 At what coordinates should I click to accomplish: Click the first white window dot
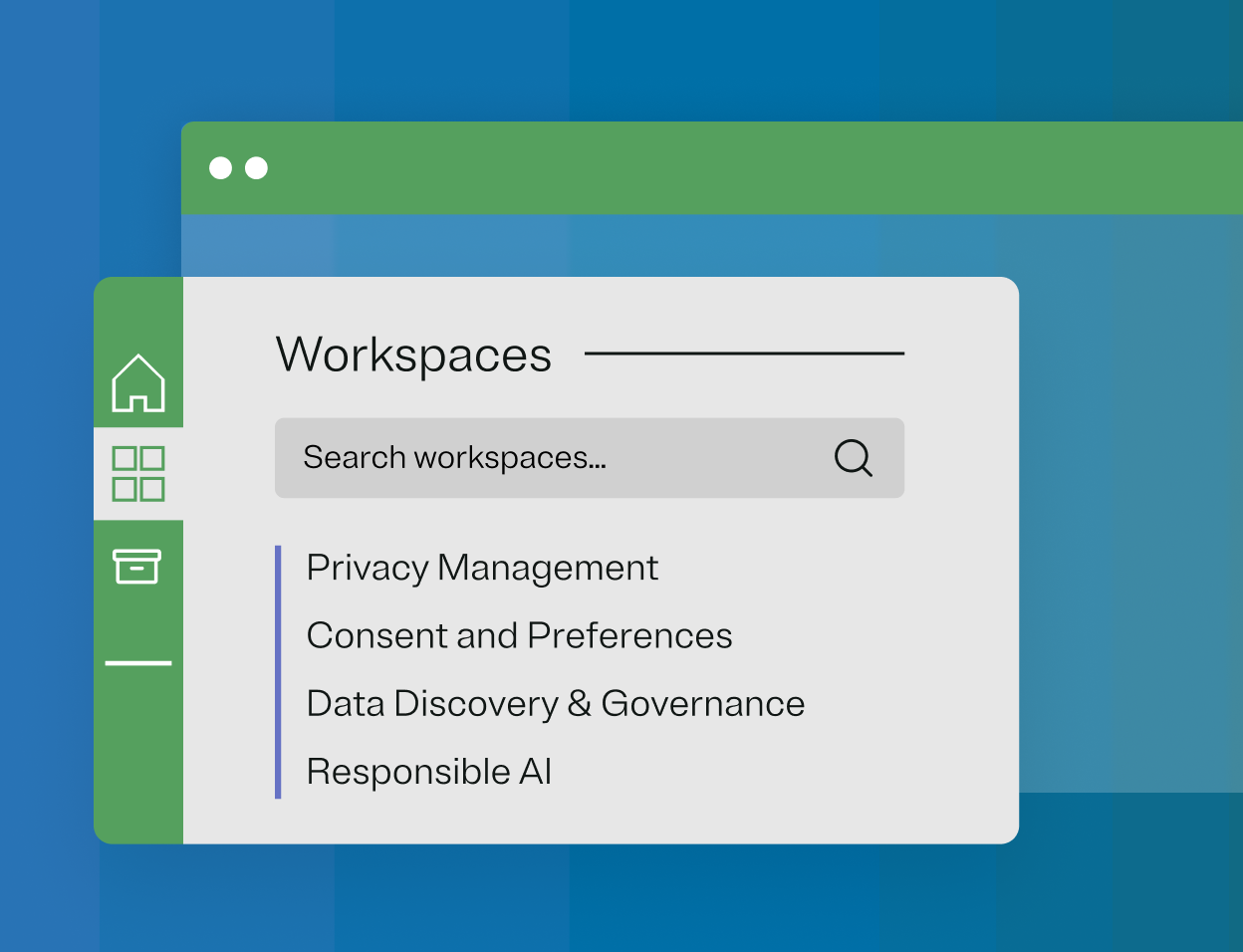pos(221,167)
